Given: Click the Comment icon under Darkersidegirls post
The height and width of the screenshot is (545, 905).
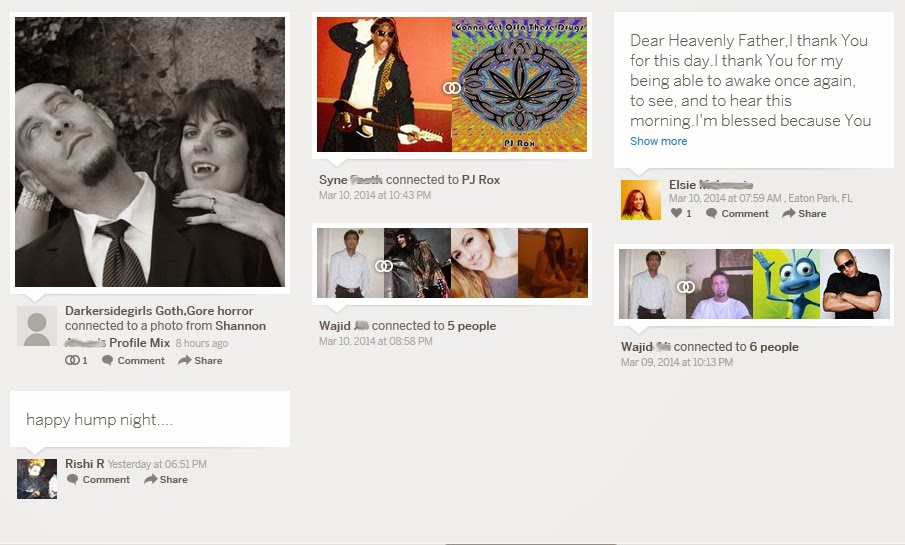Looking at the screenshot, I should (x=108, y=360).
